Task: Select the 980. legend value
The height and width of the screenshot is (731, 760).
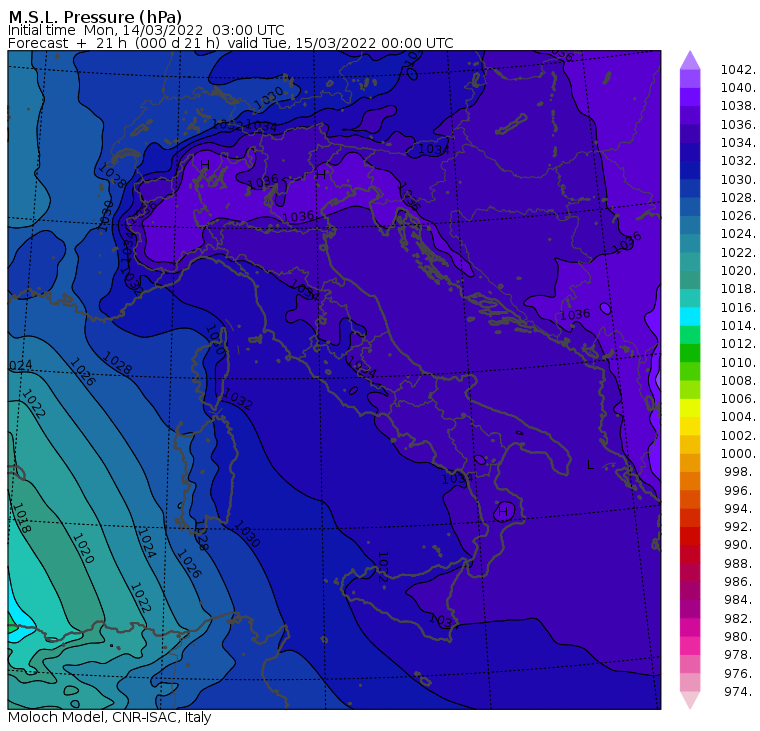Action: tap(740, 637)
